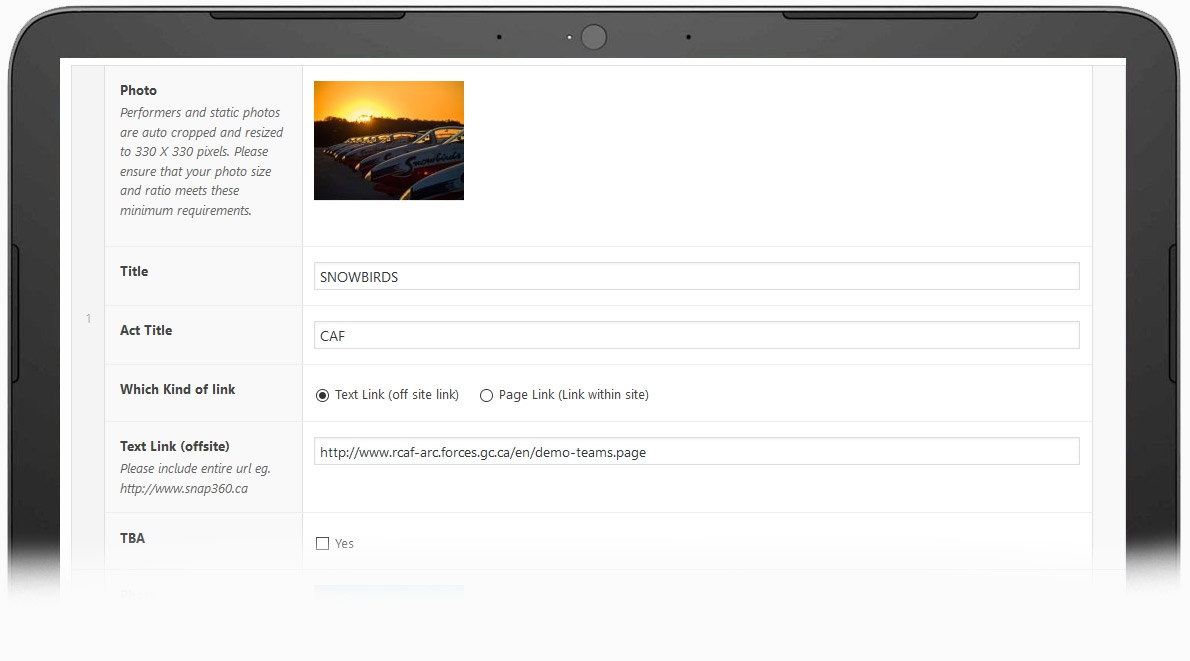1190x661 pixels.
Task: Click the "TBA" field label
Action: 132,538
